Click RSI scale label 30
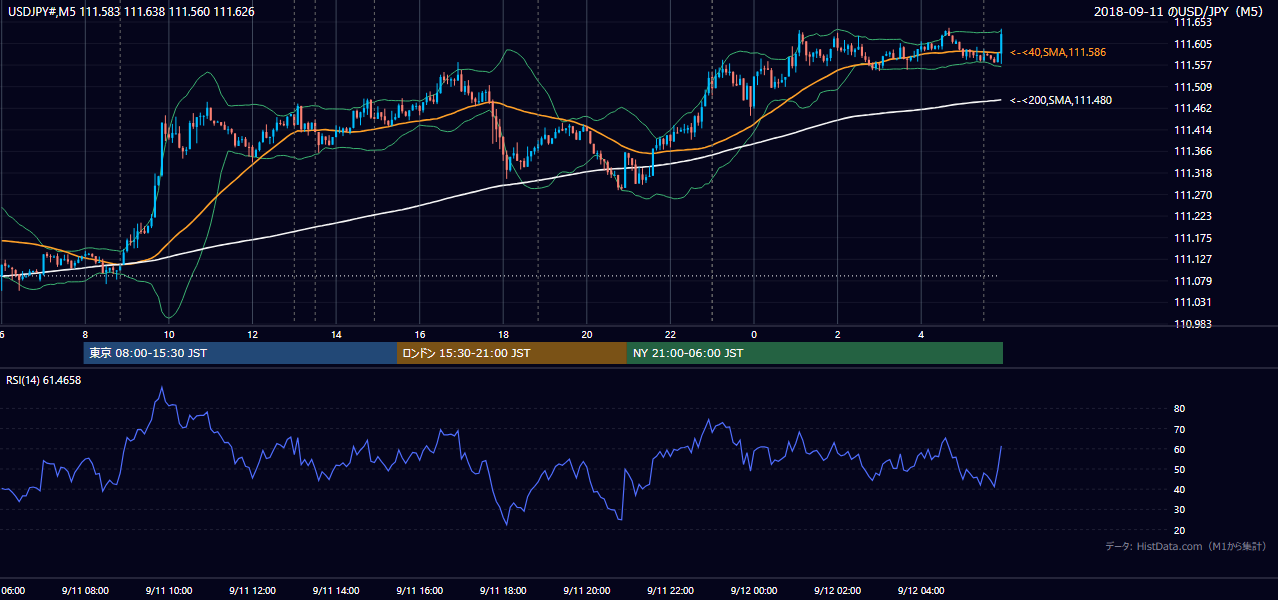Viewport: 1278px width, 600px height. 1180,510
